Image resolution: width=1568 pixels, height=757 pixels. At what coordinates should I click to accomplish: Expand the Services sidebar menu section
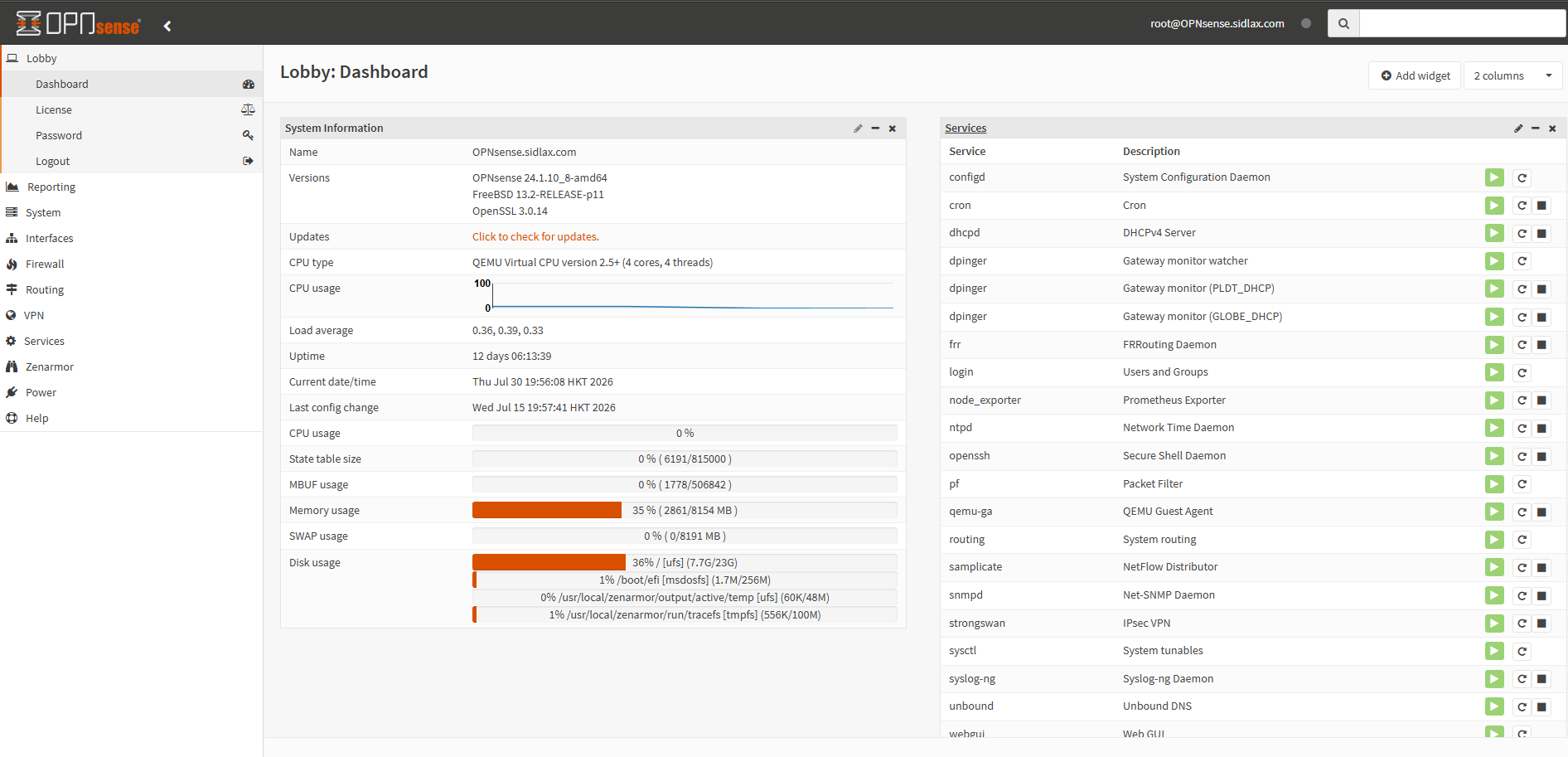(x=132, y=341)
